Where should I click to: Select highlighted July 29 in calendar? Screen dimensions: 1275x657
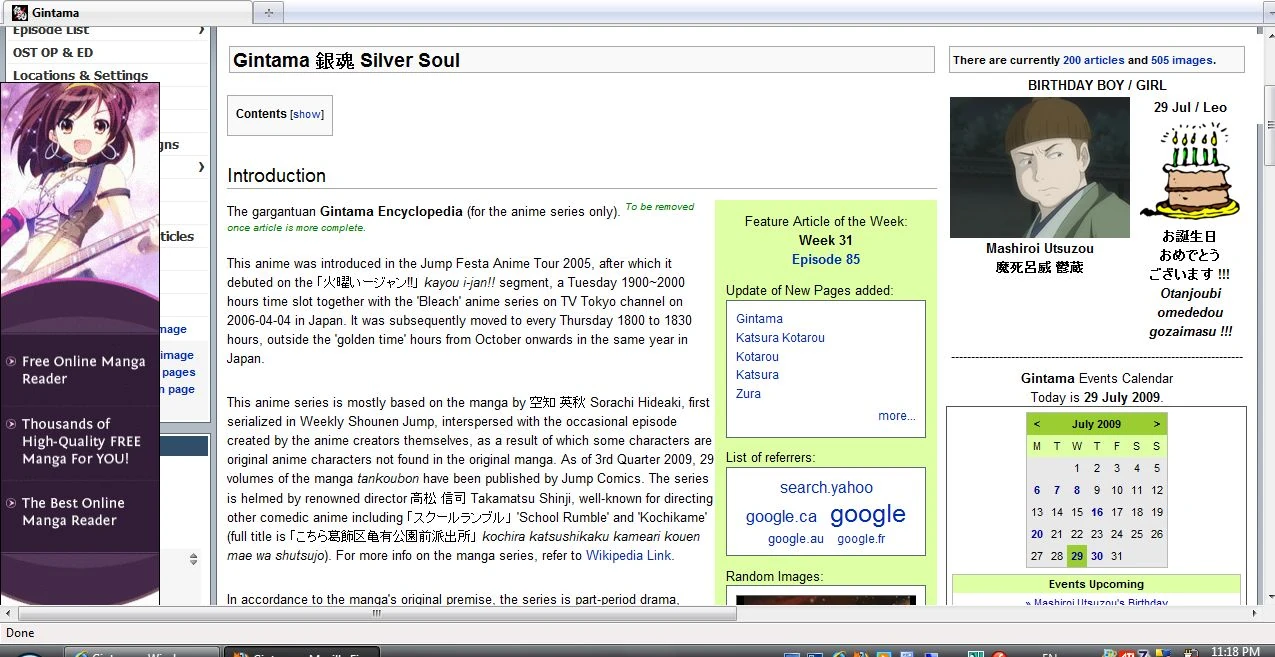coord(1077,556)
